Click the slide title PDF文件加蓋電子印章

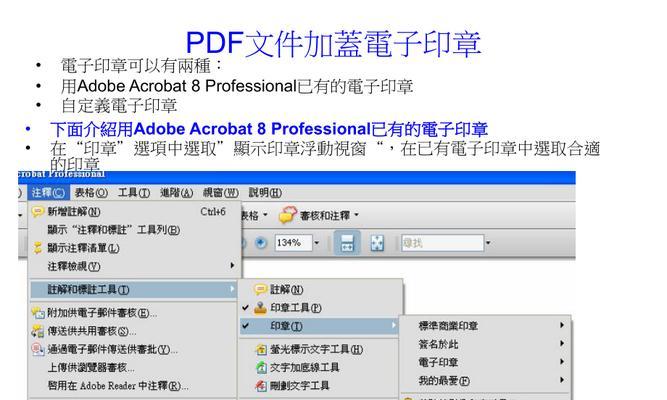(334, 44)
